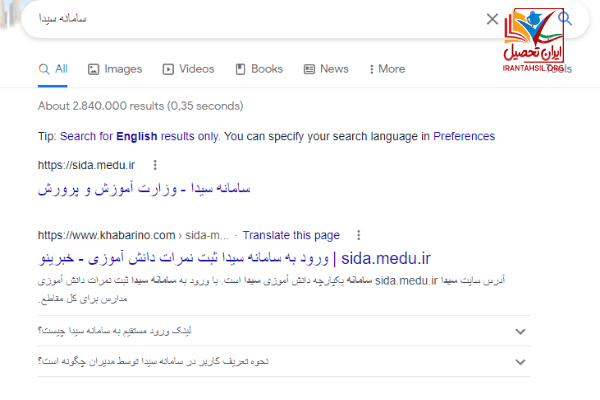Click the search input field containing سامانه سیدا
The image size is (600, 400).
tap(253, 19)
